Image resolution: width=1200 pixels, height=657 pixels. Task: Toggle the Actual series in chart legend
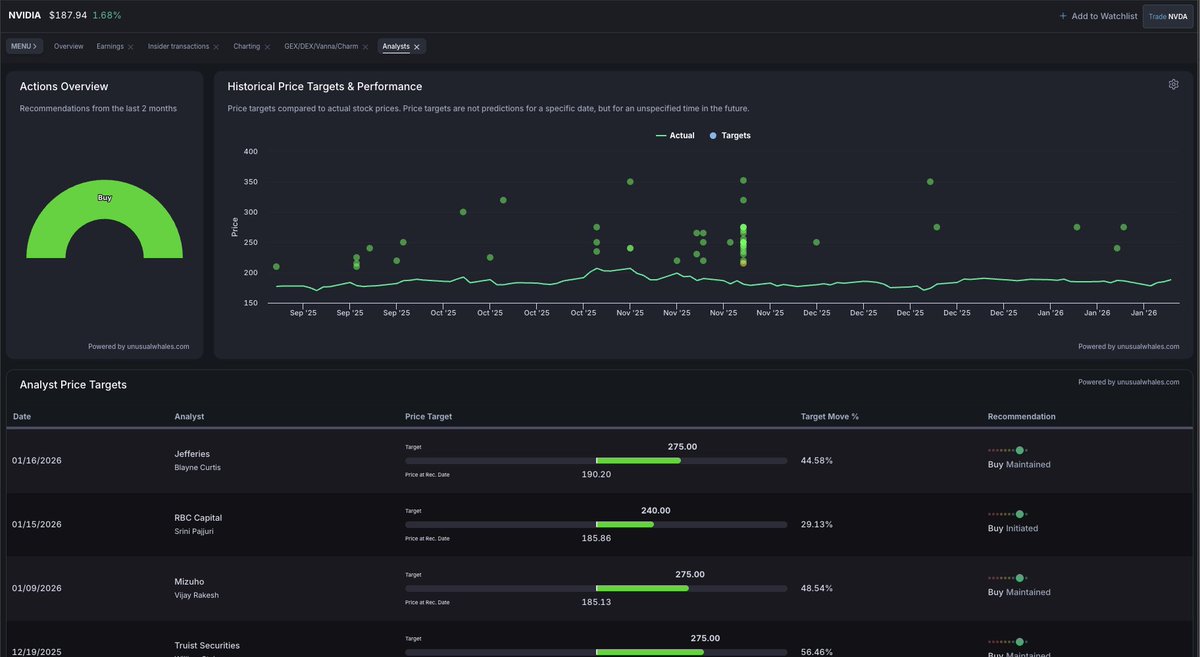coord(675,135)
